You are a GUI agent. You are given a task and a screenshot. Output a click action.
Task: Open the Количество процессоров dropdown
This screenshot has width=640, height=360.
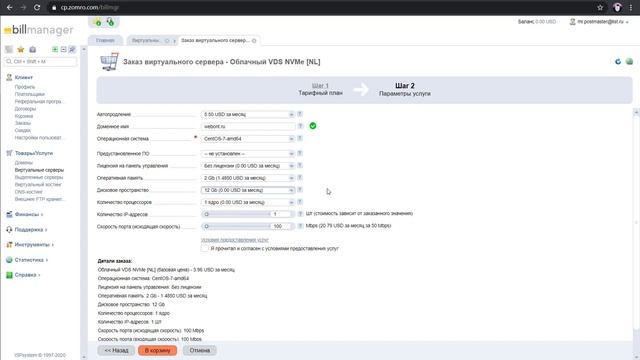[x=247, y=202]
